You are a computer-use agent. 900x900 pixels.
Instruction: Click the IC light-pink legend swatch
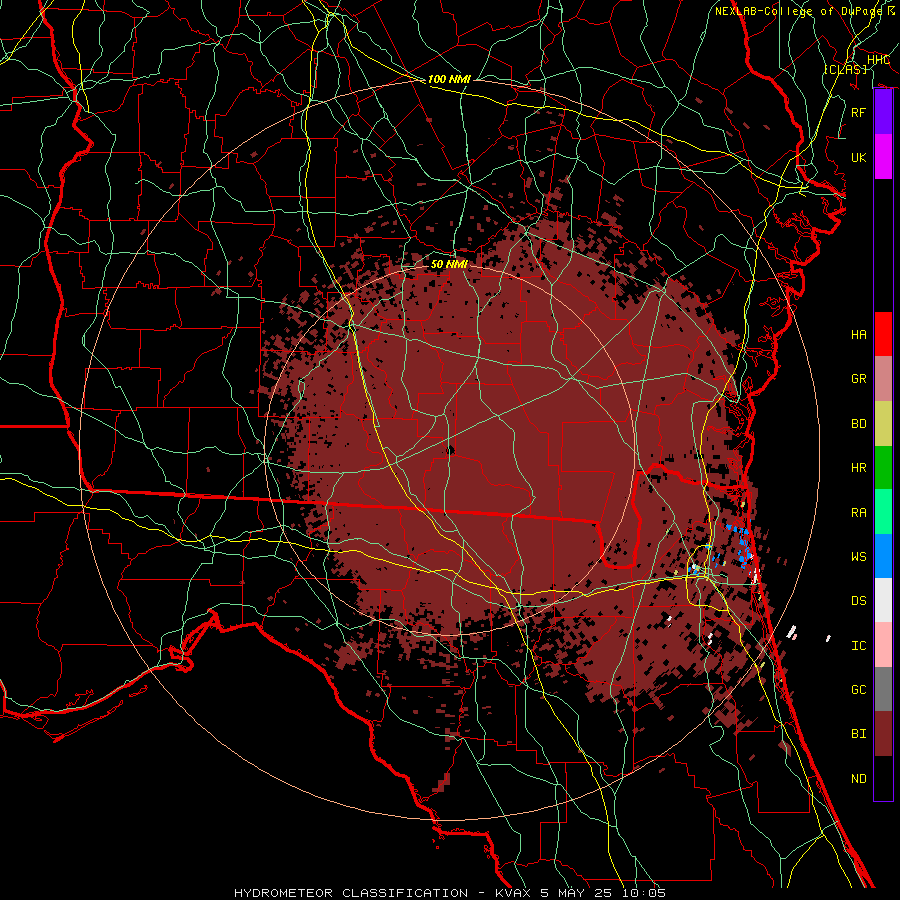click(883, 645)
